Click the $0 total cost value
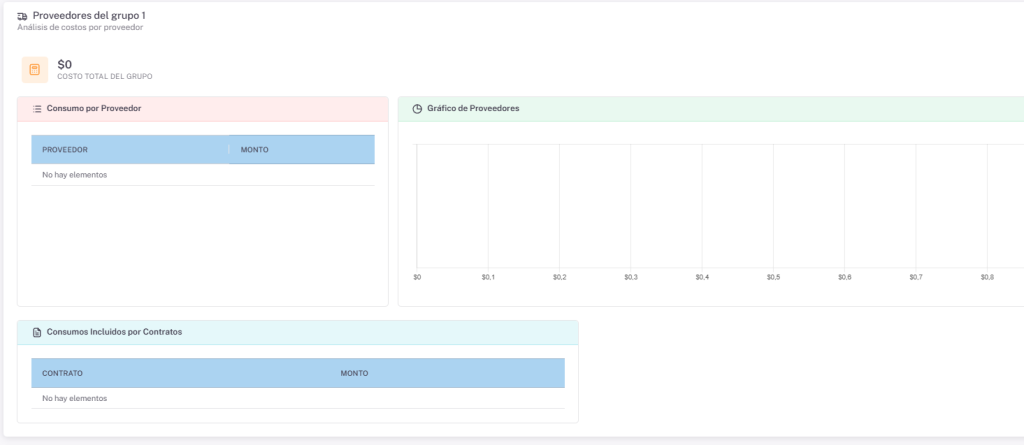The width and height of the screenshot is (1024, 445). [x=65, y=64]
